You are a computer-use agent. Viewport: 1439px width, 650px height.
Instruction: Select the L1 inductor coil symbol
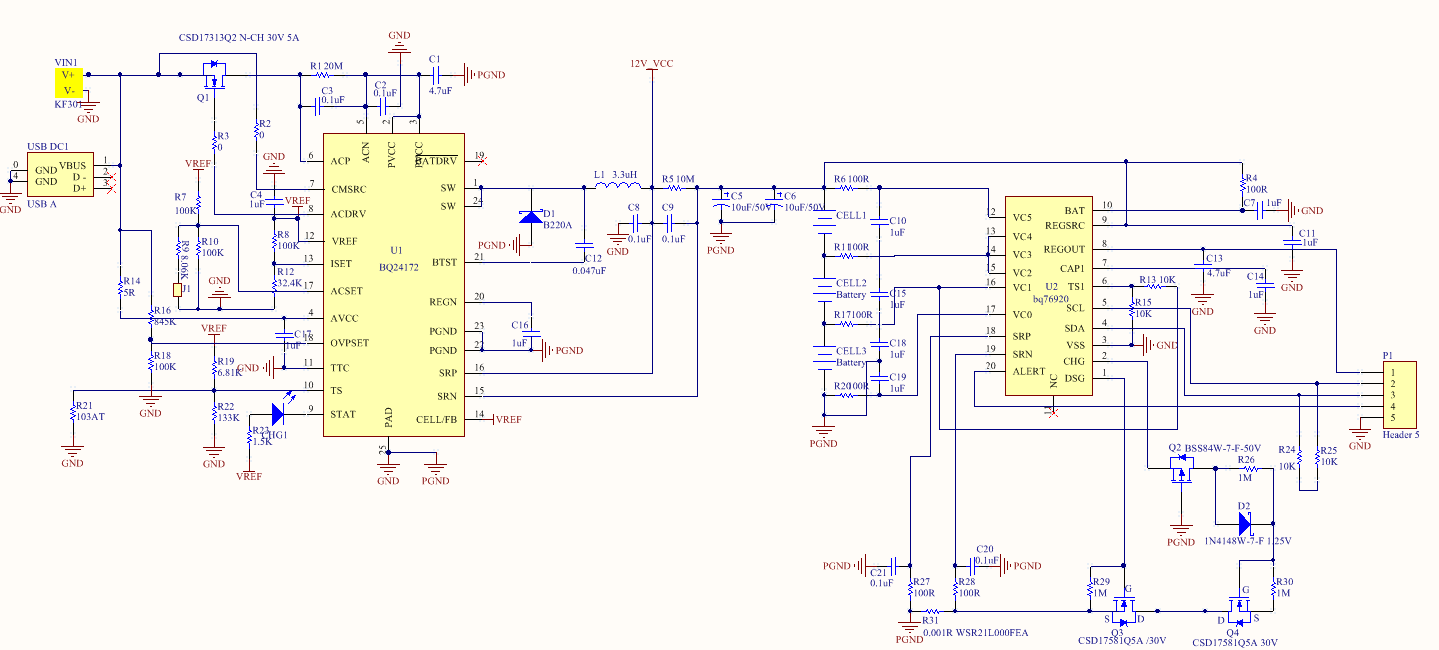point(617,186)
